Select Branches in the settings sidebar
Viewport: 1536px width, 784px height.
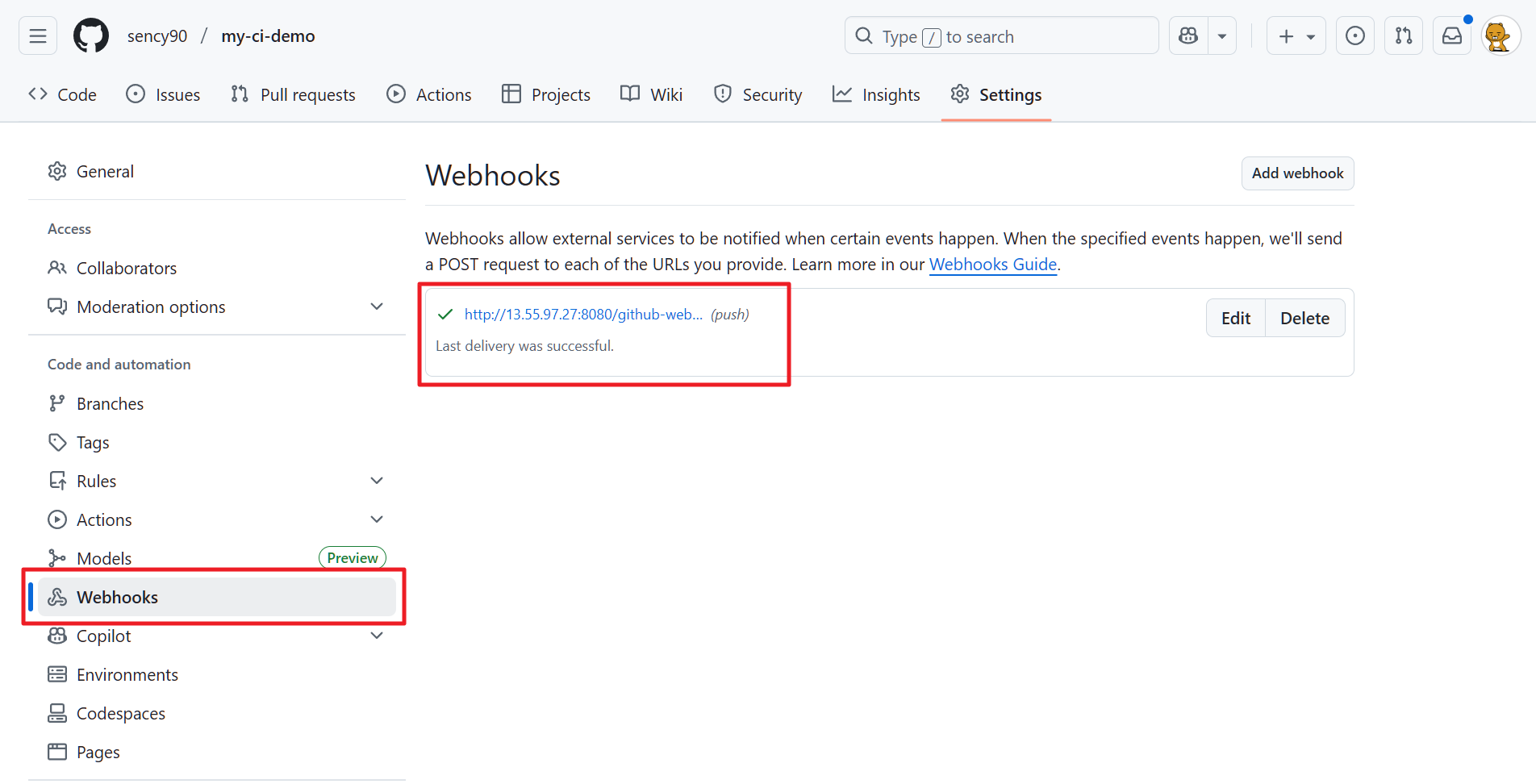coord(110,403)
